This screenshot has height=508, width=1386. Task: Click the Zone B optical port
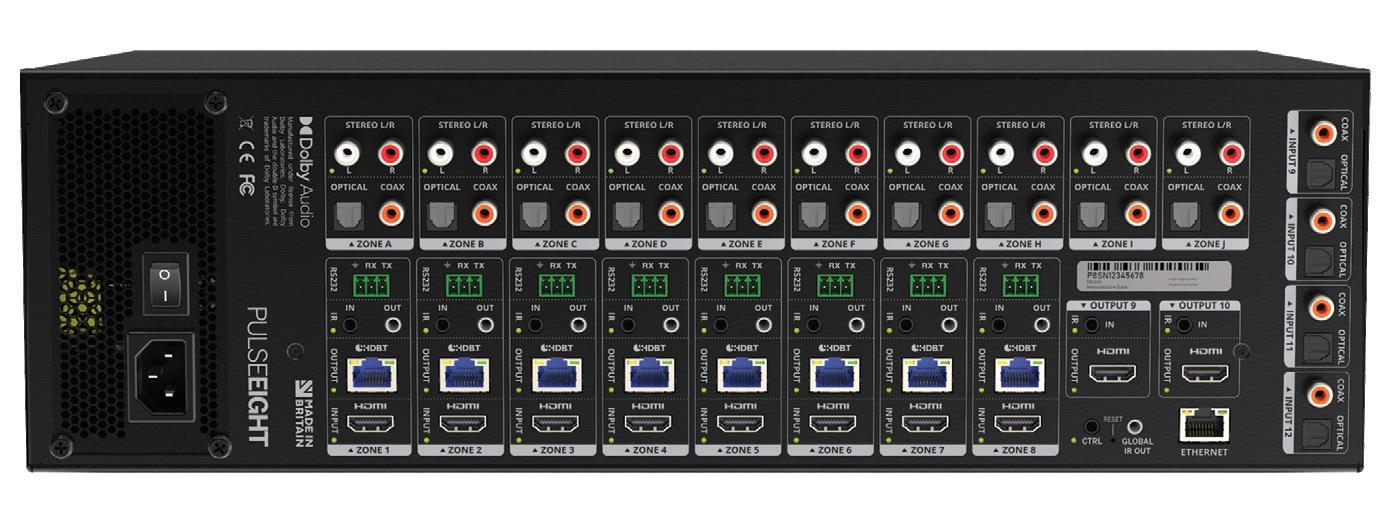coord(441,214)
